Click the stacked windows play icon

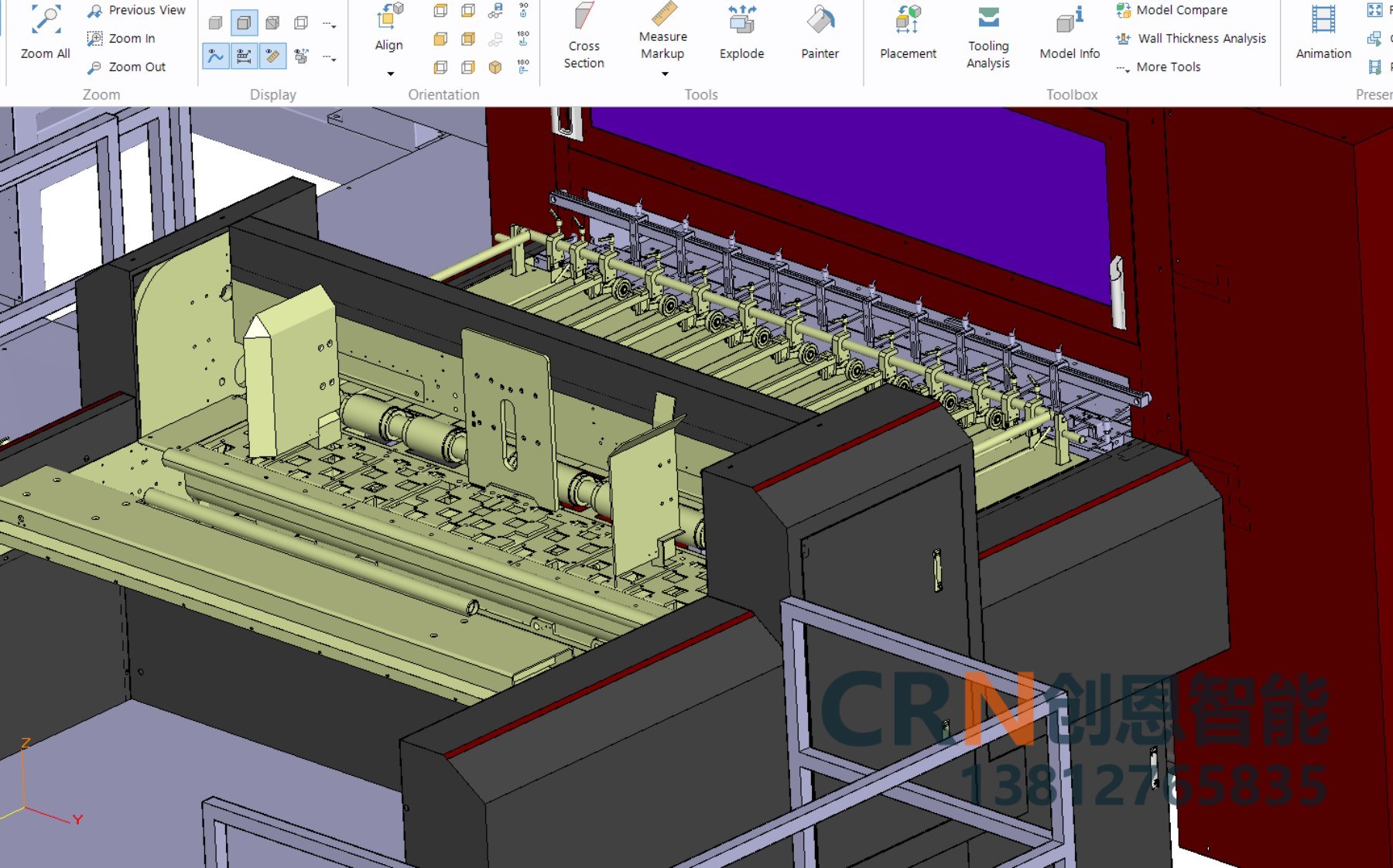click(x=1374, y=38)
